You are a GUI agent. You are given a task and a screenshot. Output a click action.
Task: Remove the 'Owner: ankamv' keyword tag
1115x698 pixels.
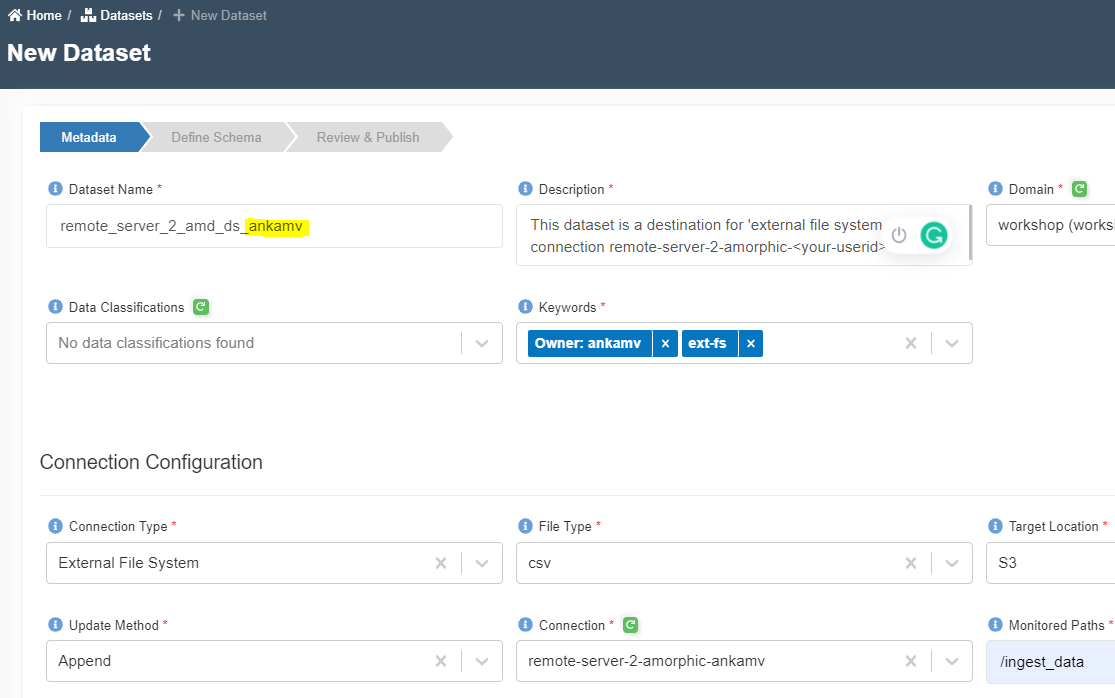pyautogui.click(x=665, y=343)
